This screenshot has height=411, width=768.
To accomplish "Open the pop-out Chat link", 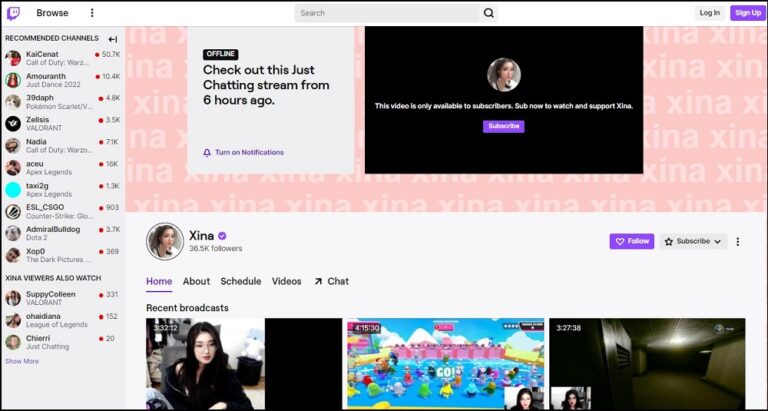I will click(x=331, y=281).
